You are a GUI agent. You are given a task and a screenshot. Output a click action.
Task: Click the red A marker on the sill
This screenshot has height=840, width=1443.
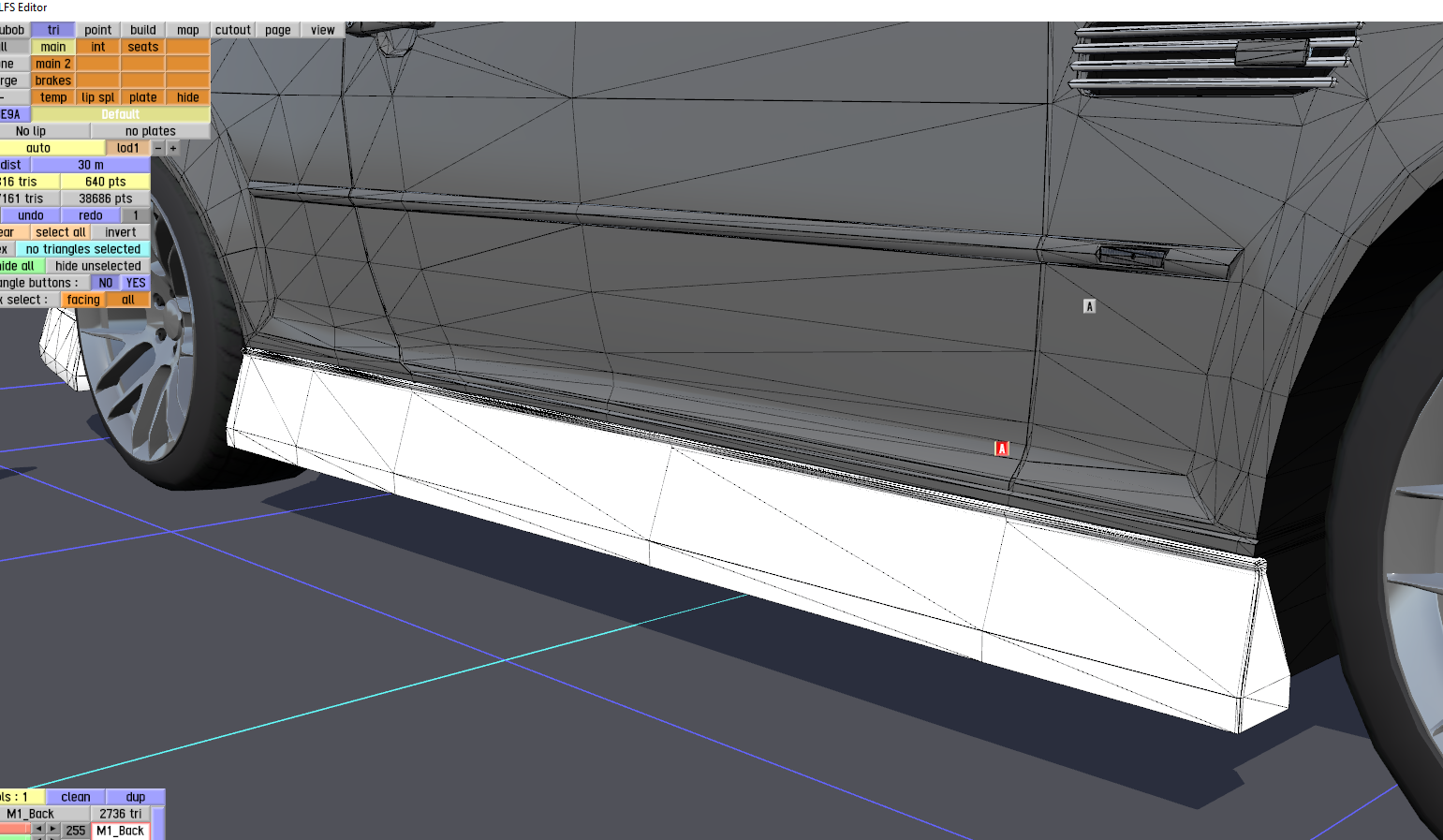[1002, 449]
